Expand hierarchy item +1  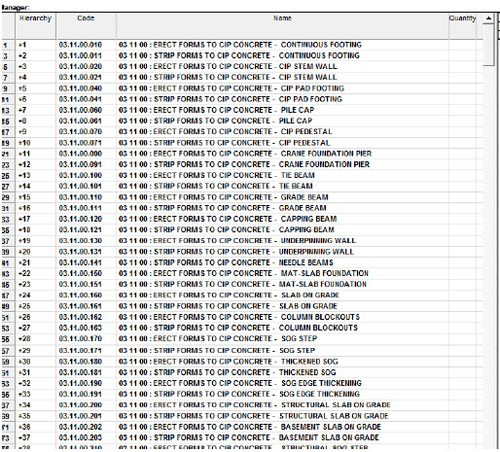point(22,45)
